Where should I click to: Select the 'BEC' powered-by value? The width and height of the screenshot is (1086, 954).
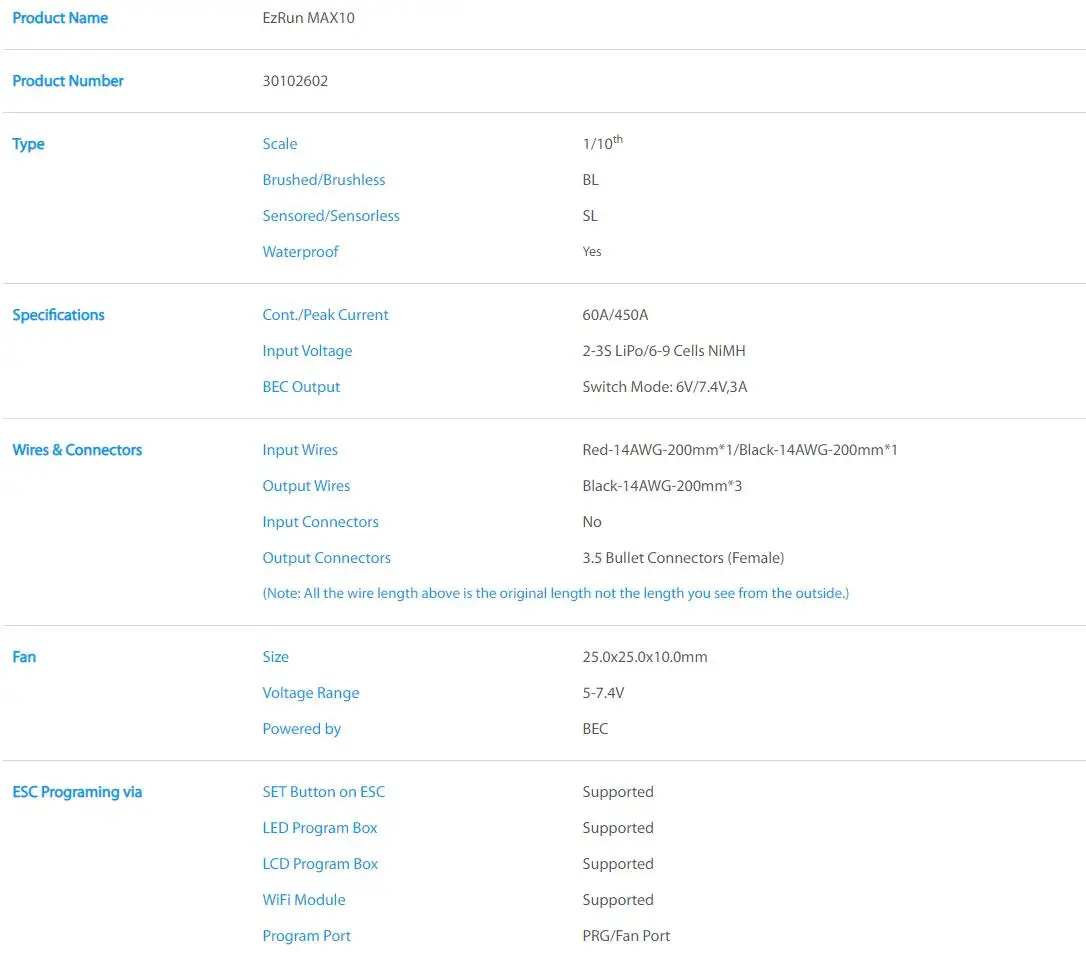pyautogui.click(x=595, y=730)
